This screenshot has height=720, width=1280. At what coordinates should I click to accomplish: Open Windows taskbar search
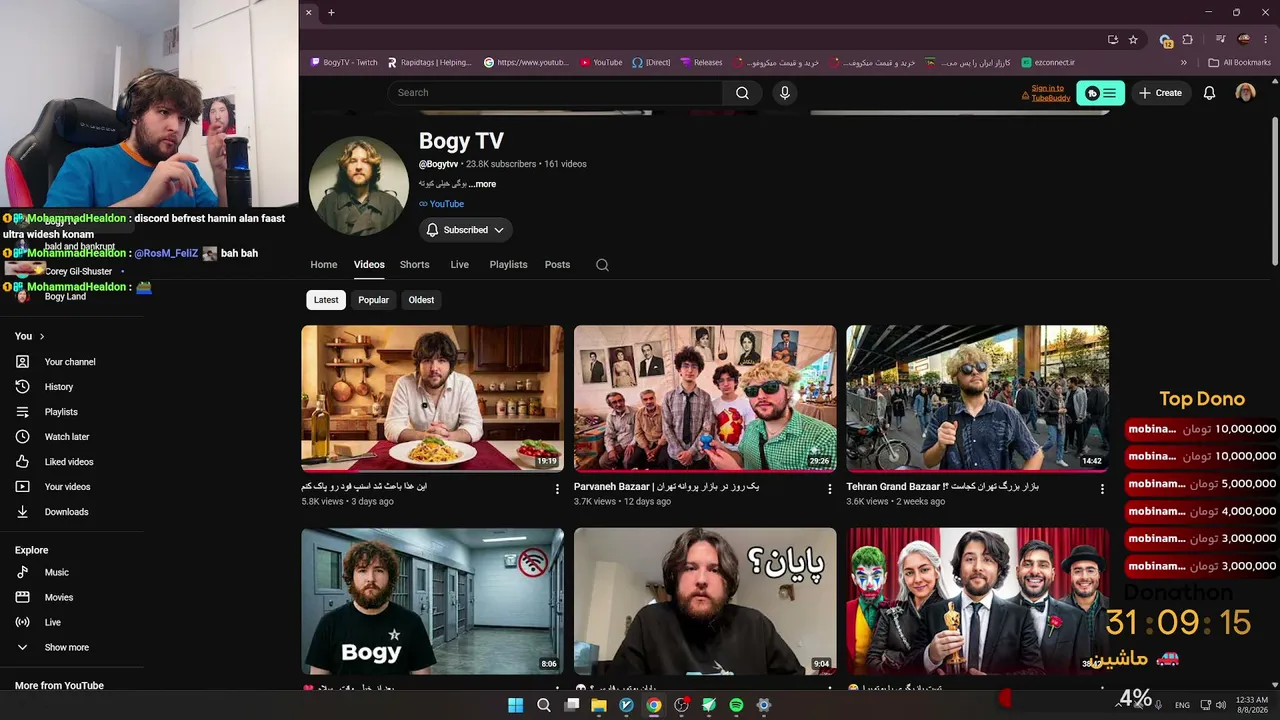[543, 705]
